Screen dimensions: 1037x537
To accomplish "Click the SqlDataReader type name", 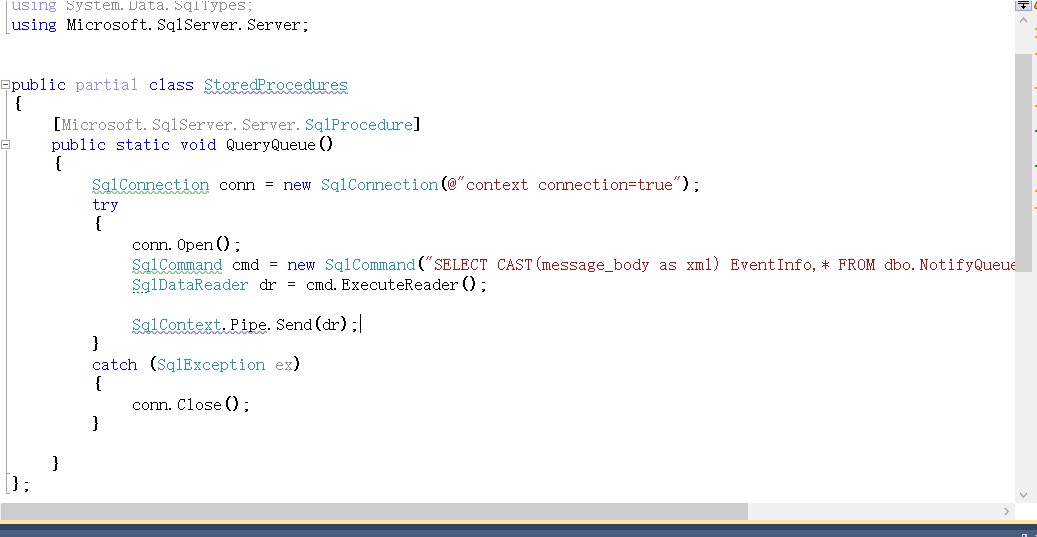I will tap(190, 285).
